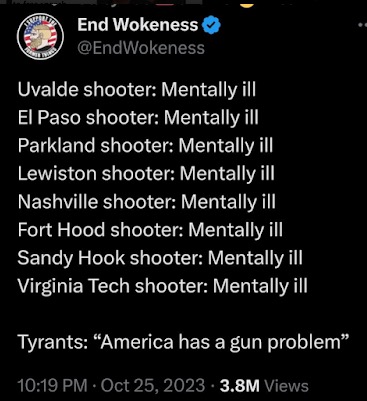
Task: Open the End Wokeness display name link
Action: (138, 25)
